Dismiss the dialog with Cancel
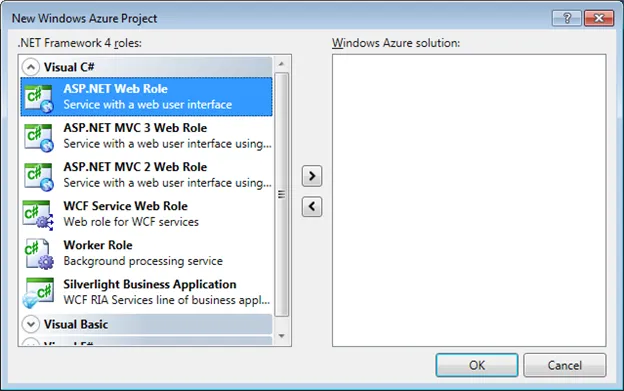Screen dimensions: 624x391 (565, 365)
